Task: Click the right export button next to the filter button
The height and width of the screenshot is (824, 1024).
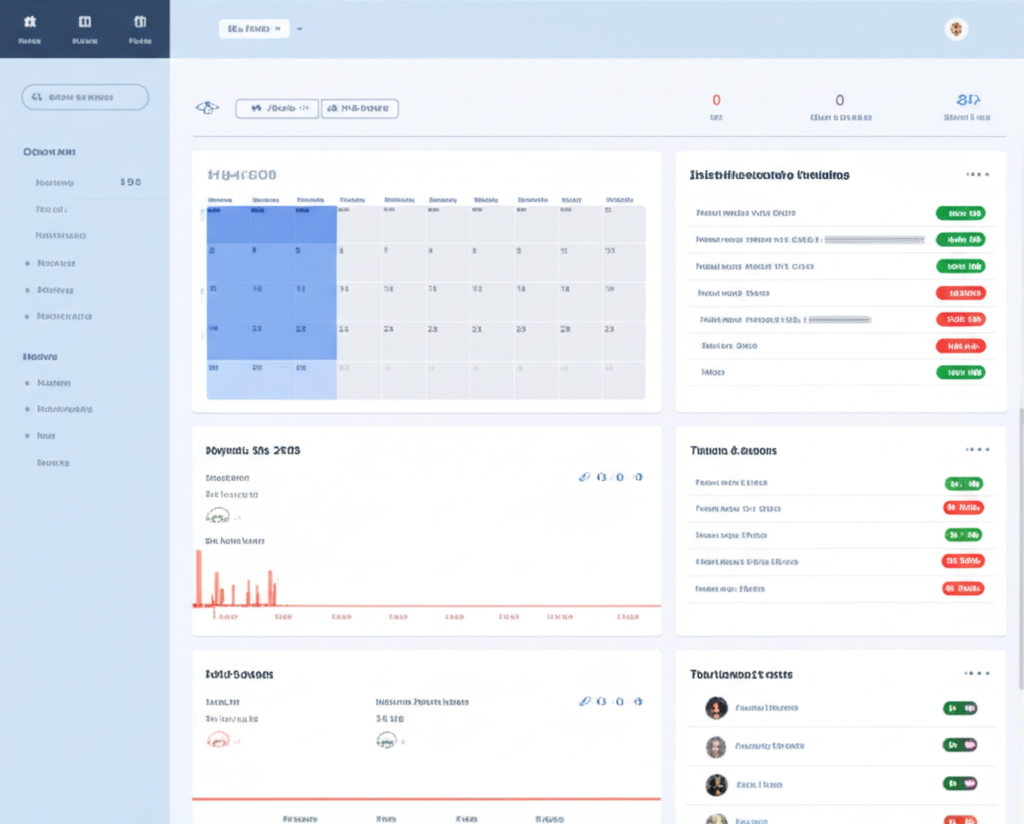Action: (359, 107)
